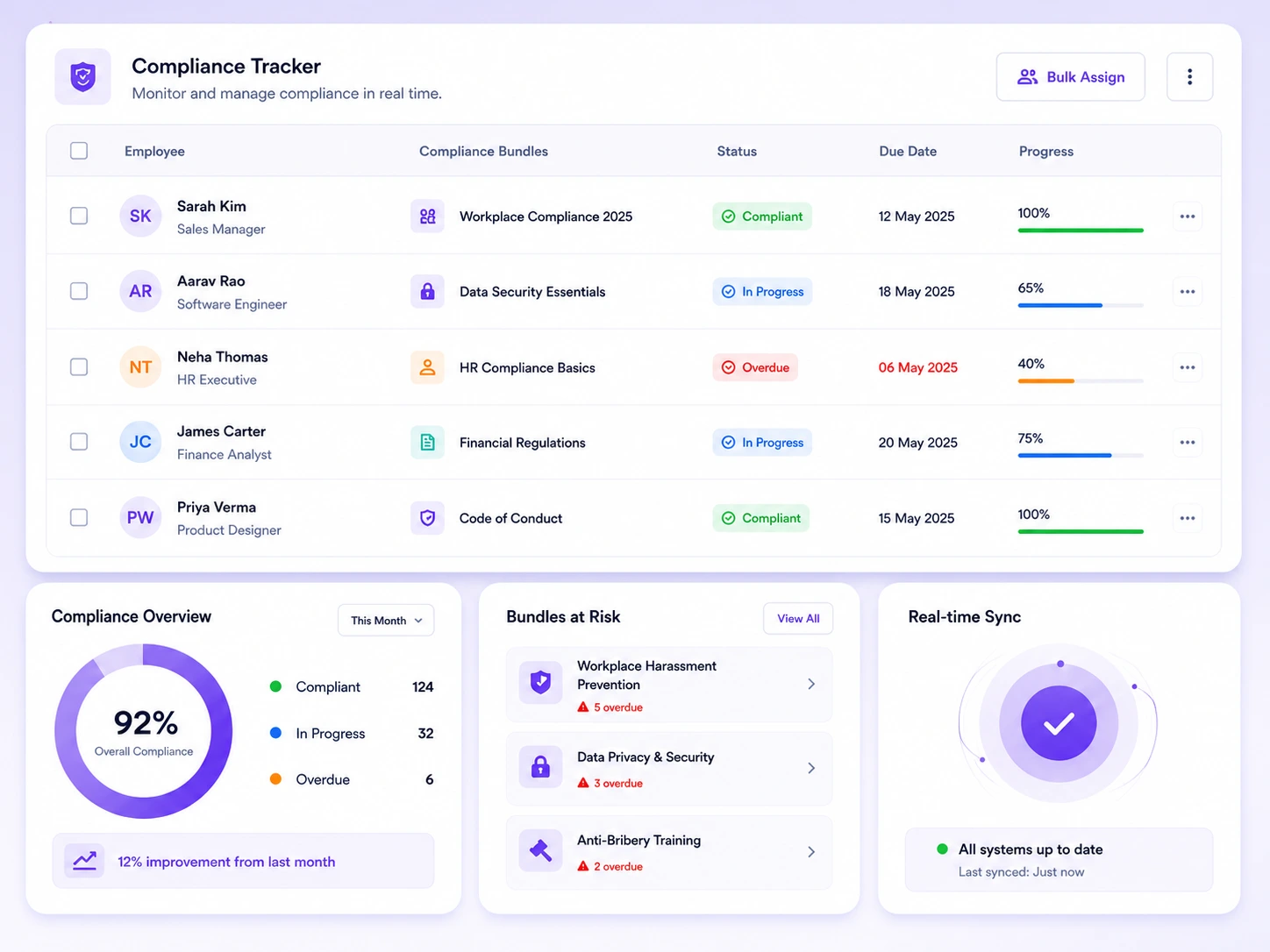Click the In Progress badge for Aarav Rao

click(762, 291)
